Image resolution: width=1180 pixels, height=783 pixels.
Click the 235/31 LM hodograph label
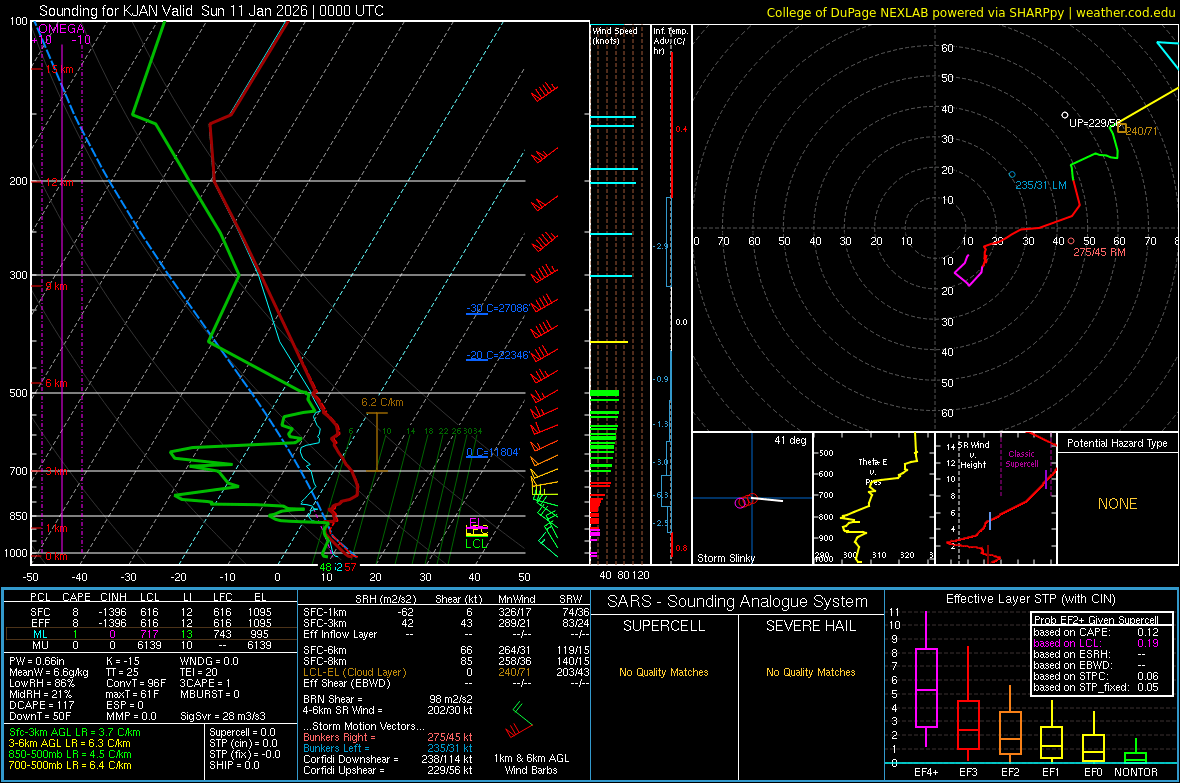[1041, 185]
